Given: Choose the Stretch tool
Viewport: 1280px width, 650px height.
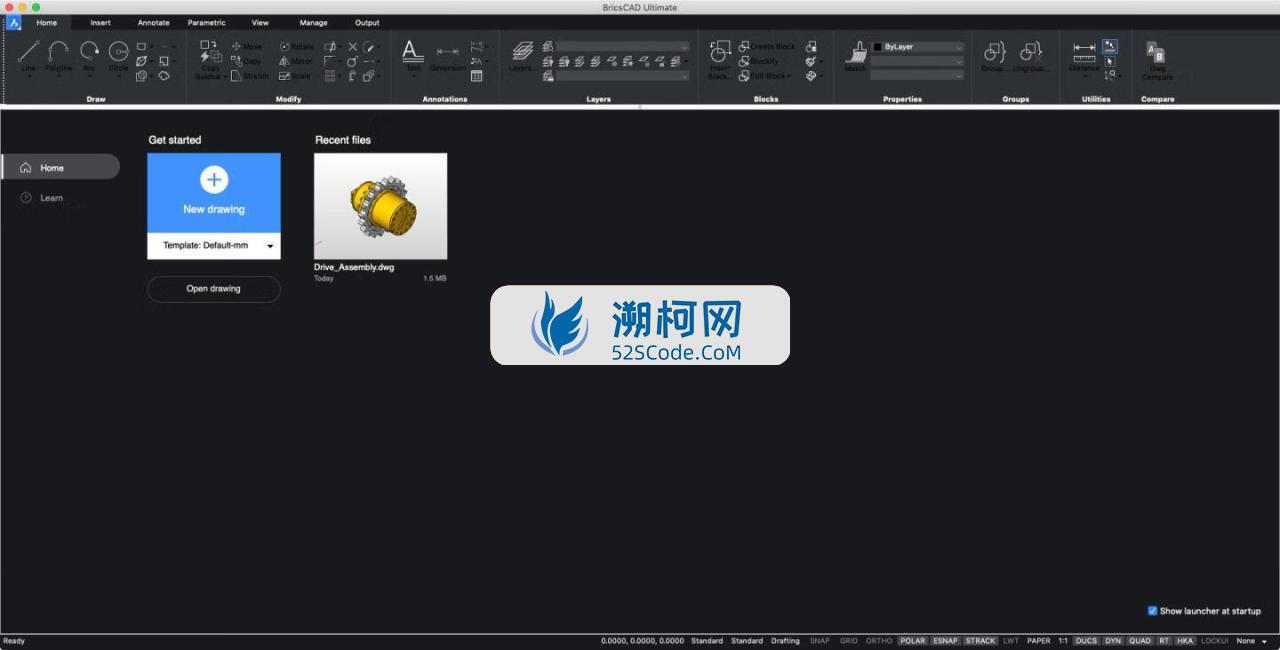Looking at the screenshot, I should 249,76.
